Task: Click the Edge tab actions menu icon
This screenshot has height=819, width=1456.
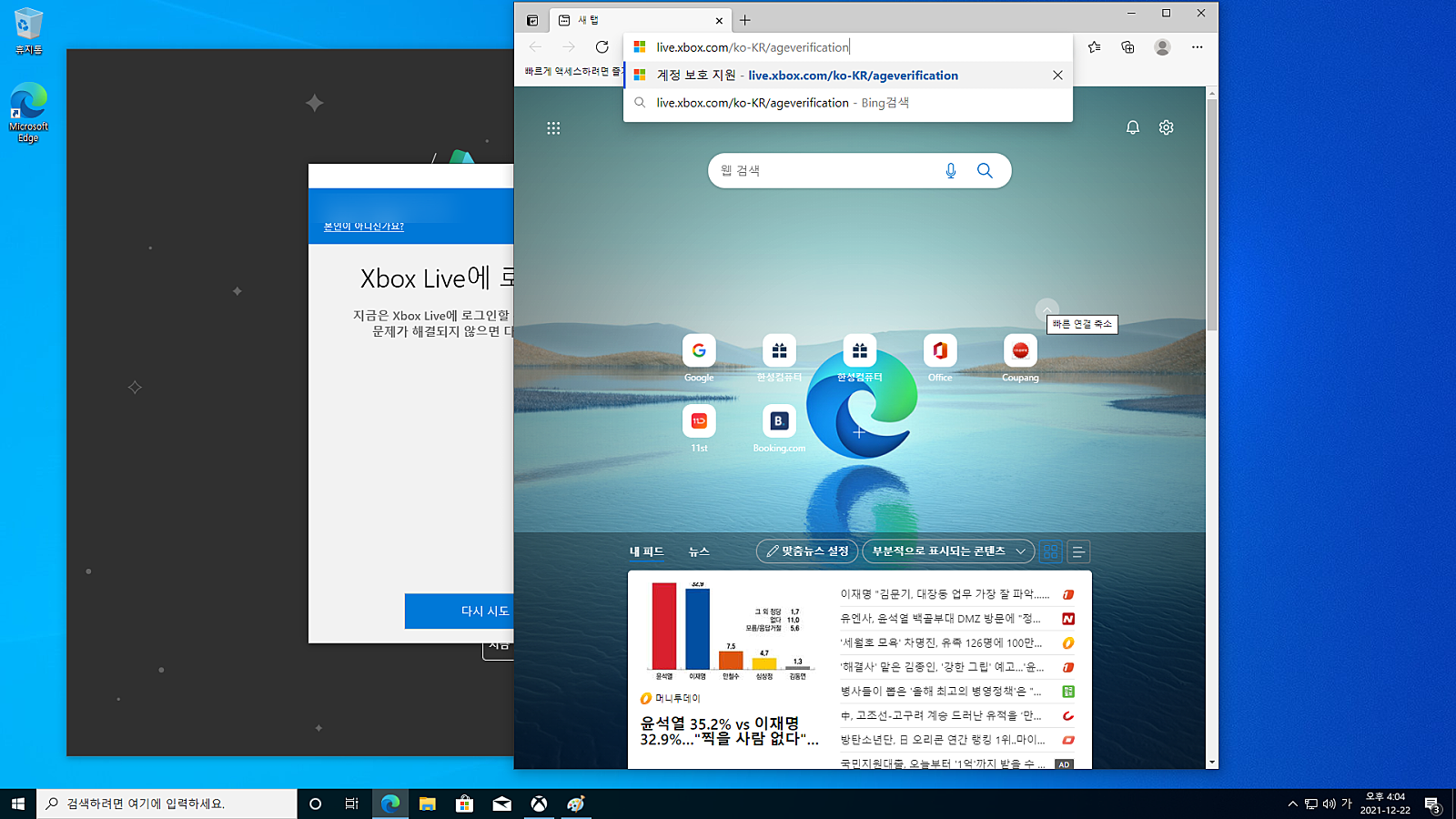Action: [x=532, y=20]
